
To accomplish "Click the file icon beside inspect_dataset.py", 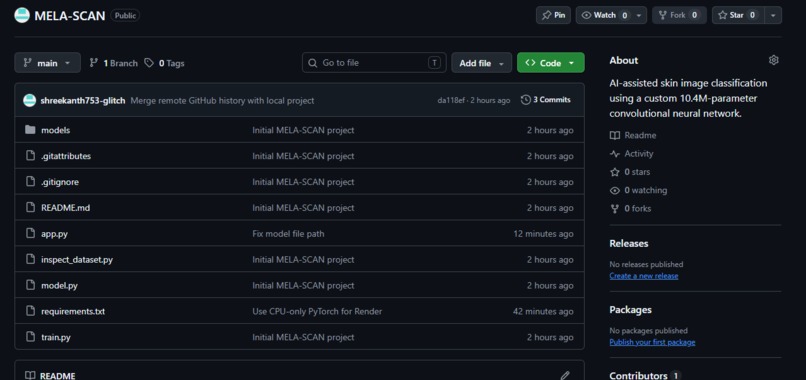I will (30, 259).
